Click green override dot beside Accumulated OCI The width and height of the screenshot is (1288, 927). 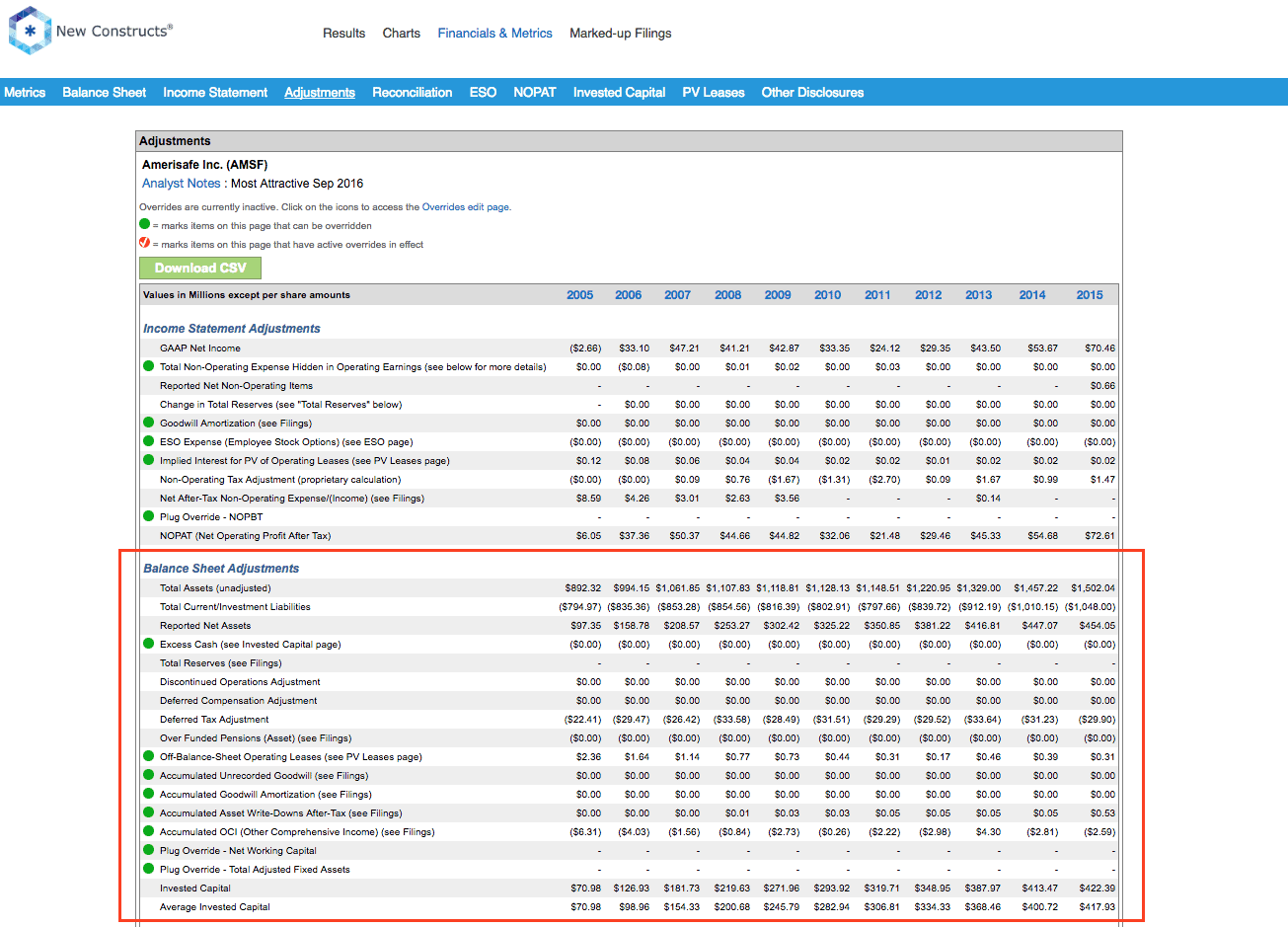point(149,831)
